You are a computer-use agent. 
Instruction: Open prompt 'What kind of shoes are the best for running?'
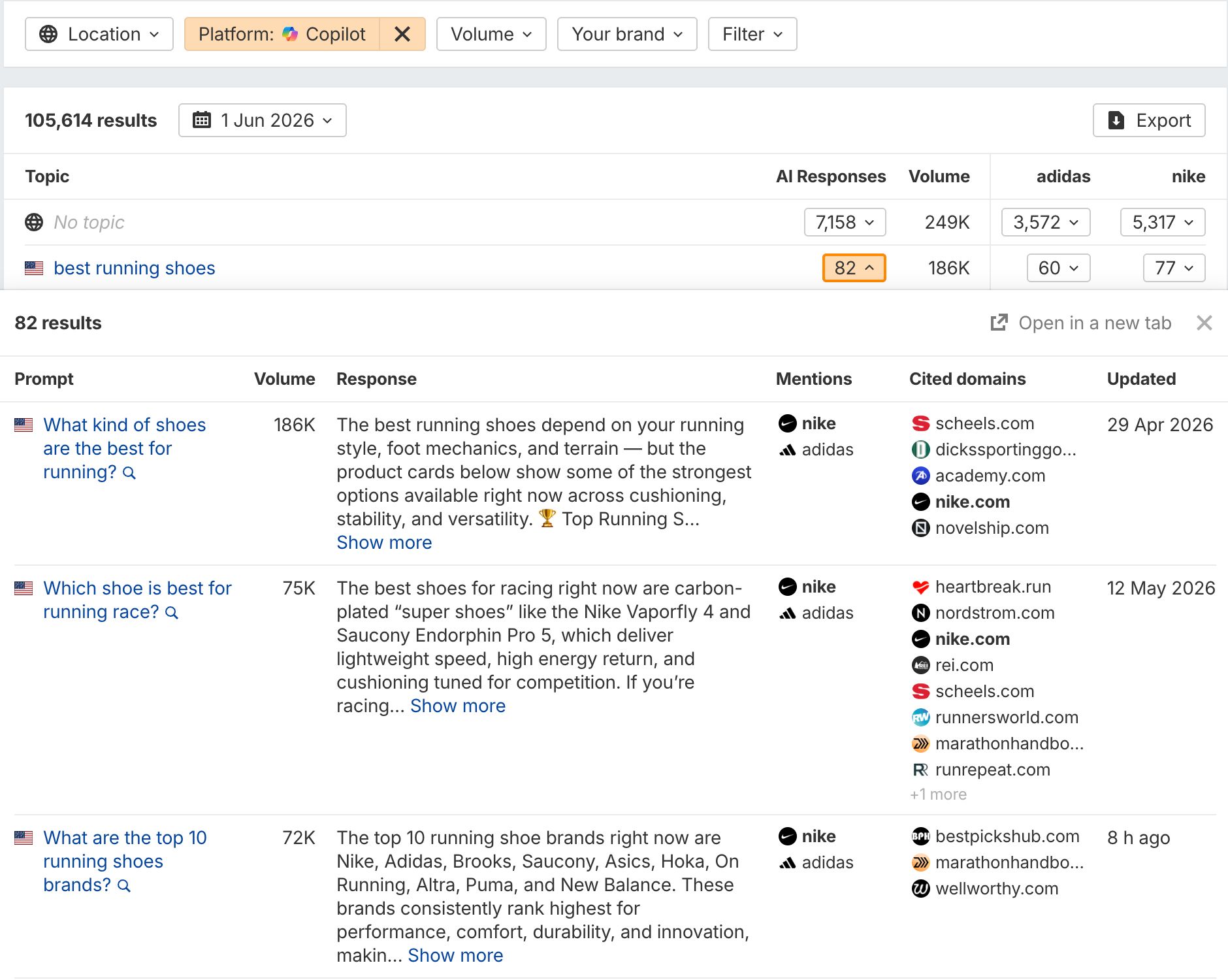124,448
